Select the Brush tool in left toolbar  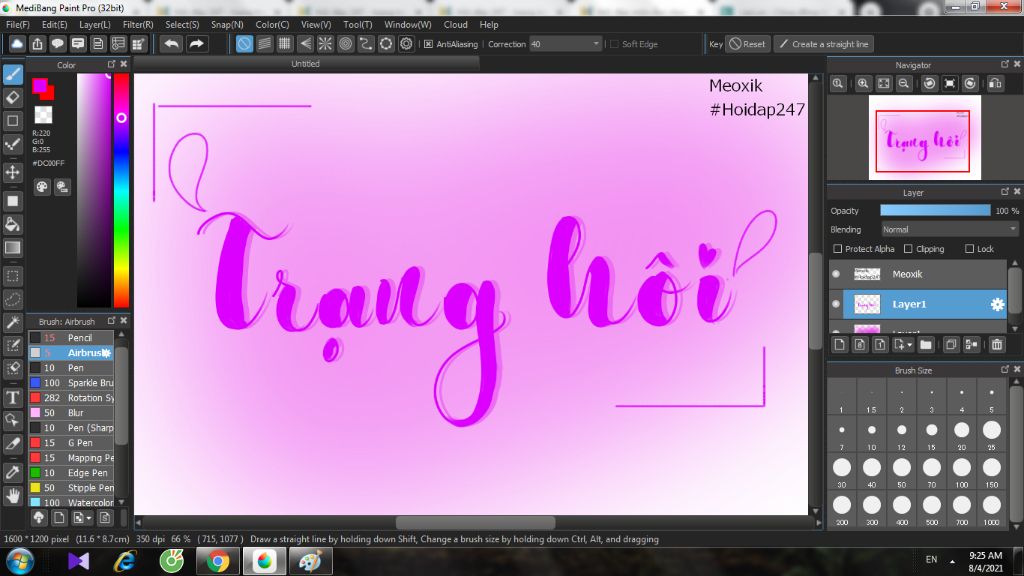pos(12,74)
